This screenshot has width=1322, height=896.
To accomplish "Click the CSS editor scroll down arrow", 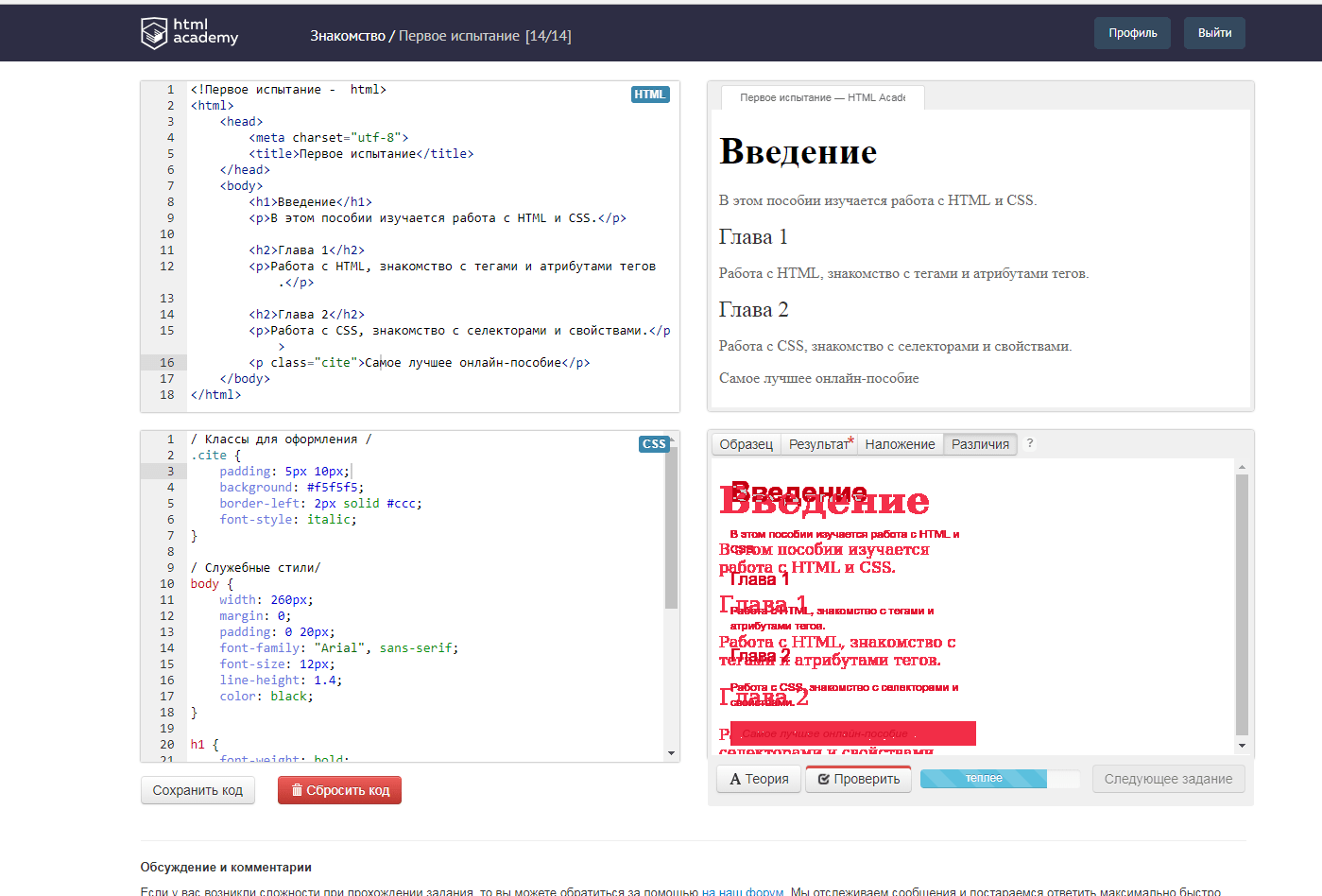I will pyautogui.click(x=672, y=753).
